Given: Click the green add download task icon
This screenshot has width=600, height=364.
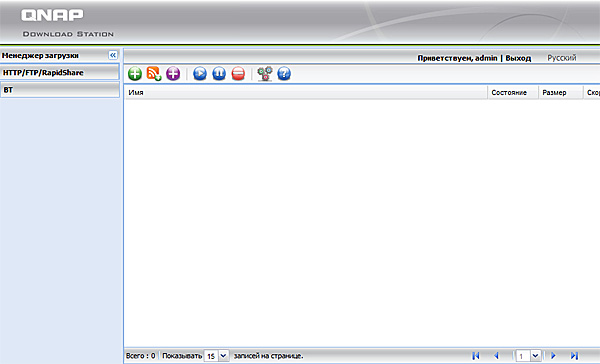Looking at the screenshot, I should (x=135, y=73).
